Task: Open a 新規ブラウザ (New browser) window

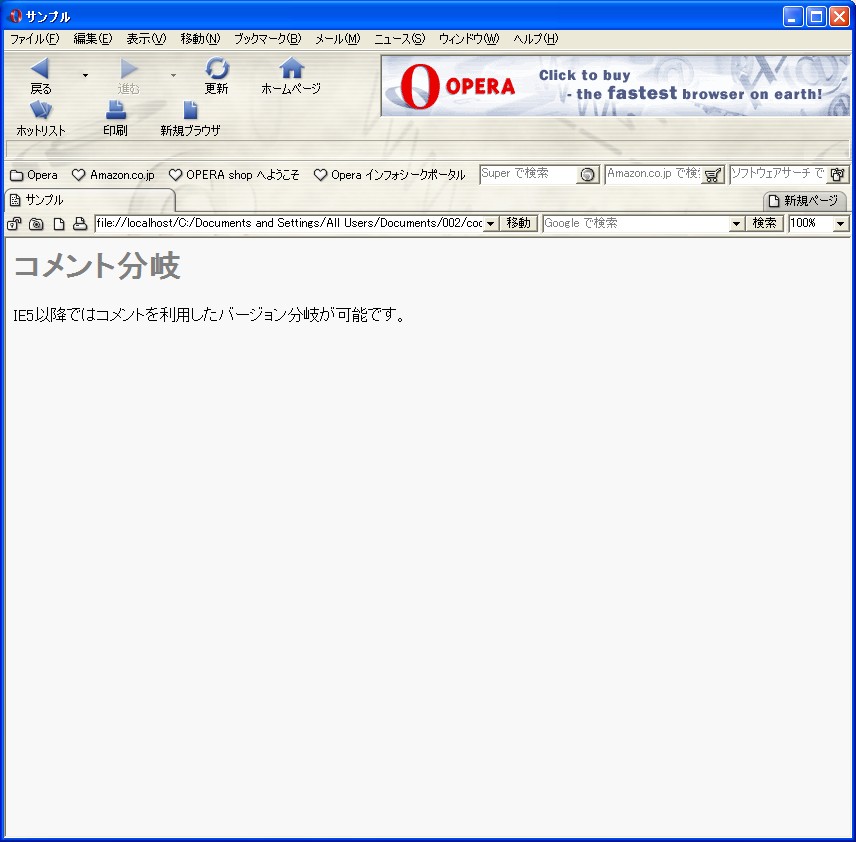Action: (190, 111)
